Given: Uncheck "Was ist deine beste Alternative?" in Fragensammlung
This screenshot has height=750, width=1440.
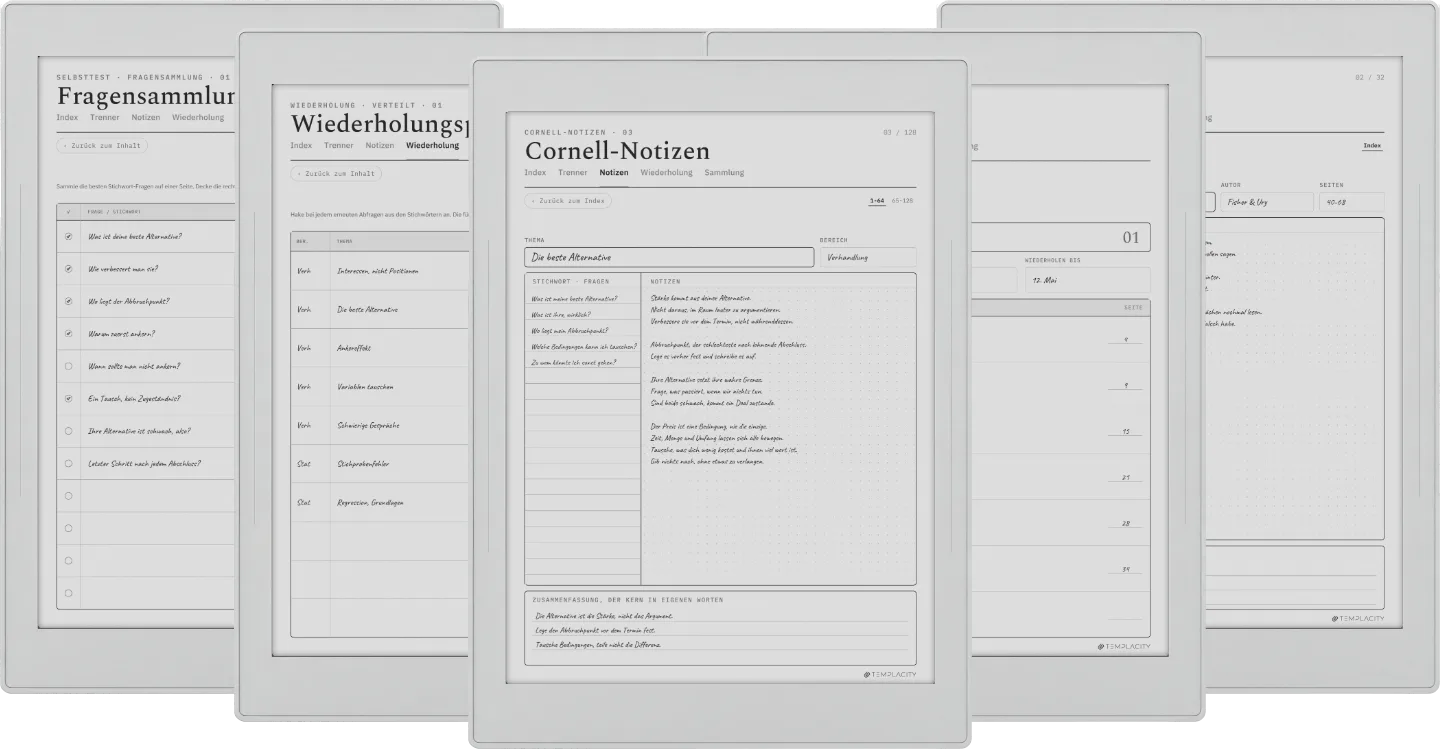Looking at the screenshot, I should [x=68, y=237].
